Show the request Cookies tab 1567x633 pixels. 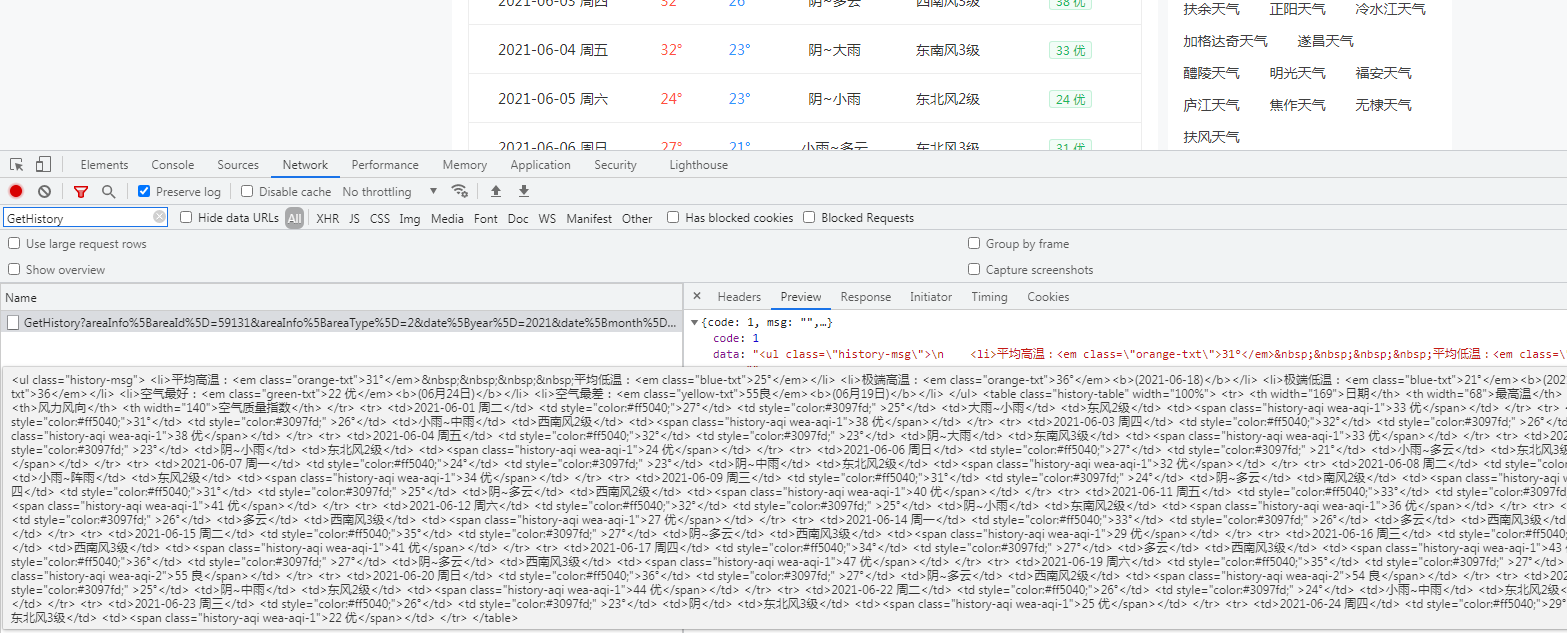pyautogui.click(x=1048, y=297)
